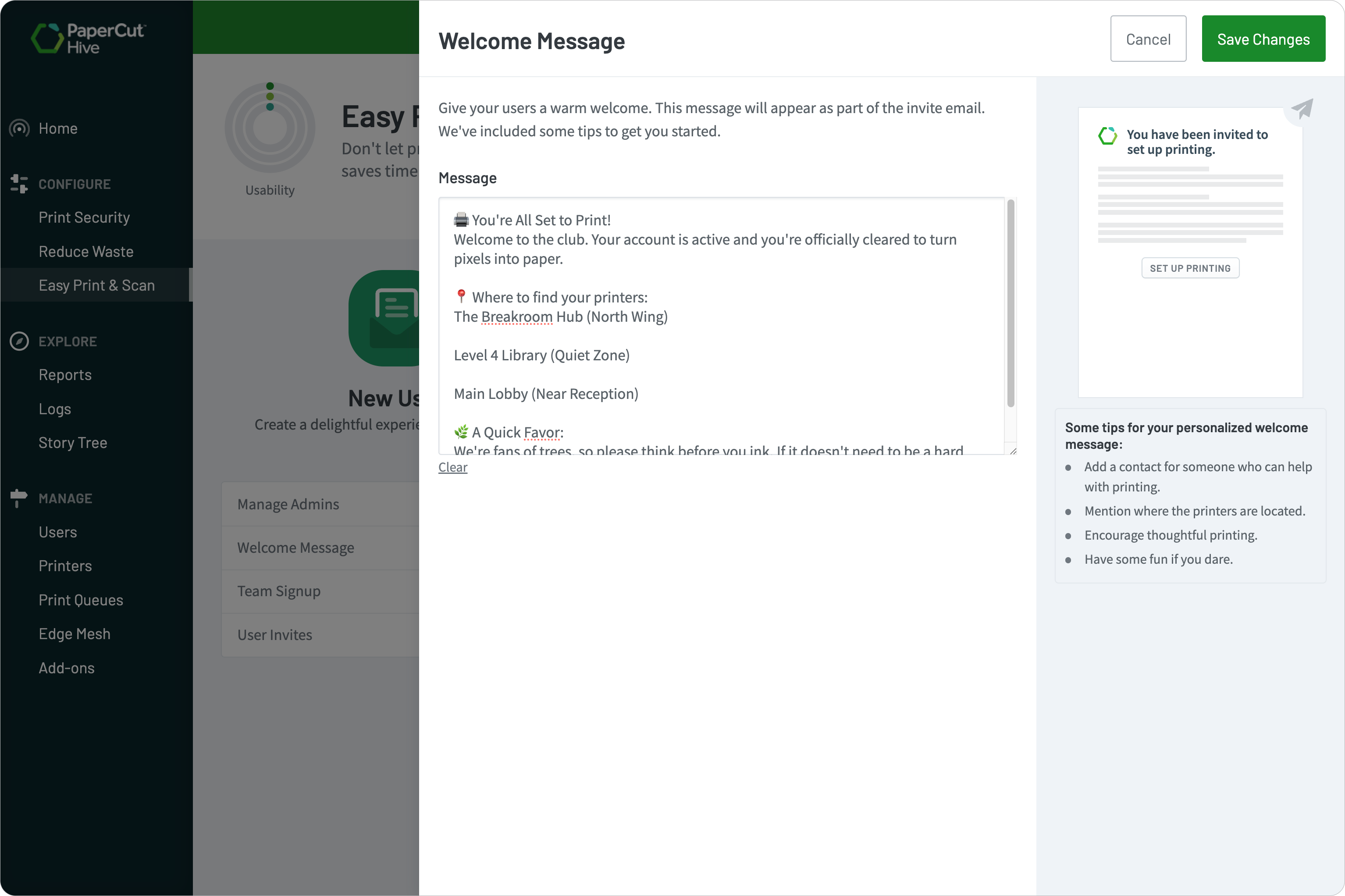1345x896 pixels.
Task: Cancel editing the welcome message
Action: click(x=1148, y=38)
